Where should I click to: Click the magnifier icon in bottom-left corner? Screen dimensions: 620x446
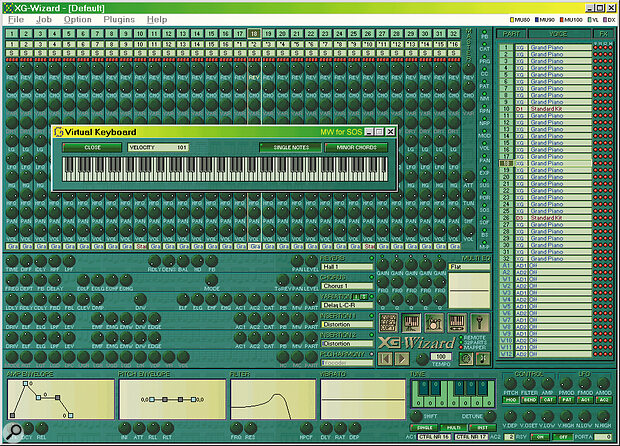click(14, 431)
